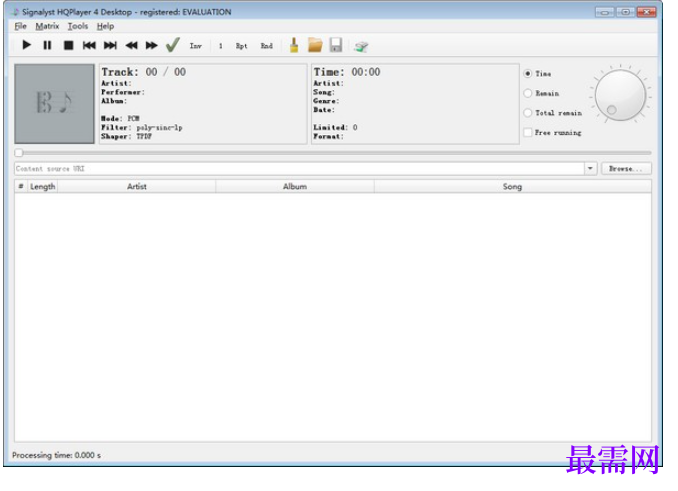Click the album cover art placeholder

pyautogui.click(x=54, y=104)
